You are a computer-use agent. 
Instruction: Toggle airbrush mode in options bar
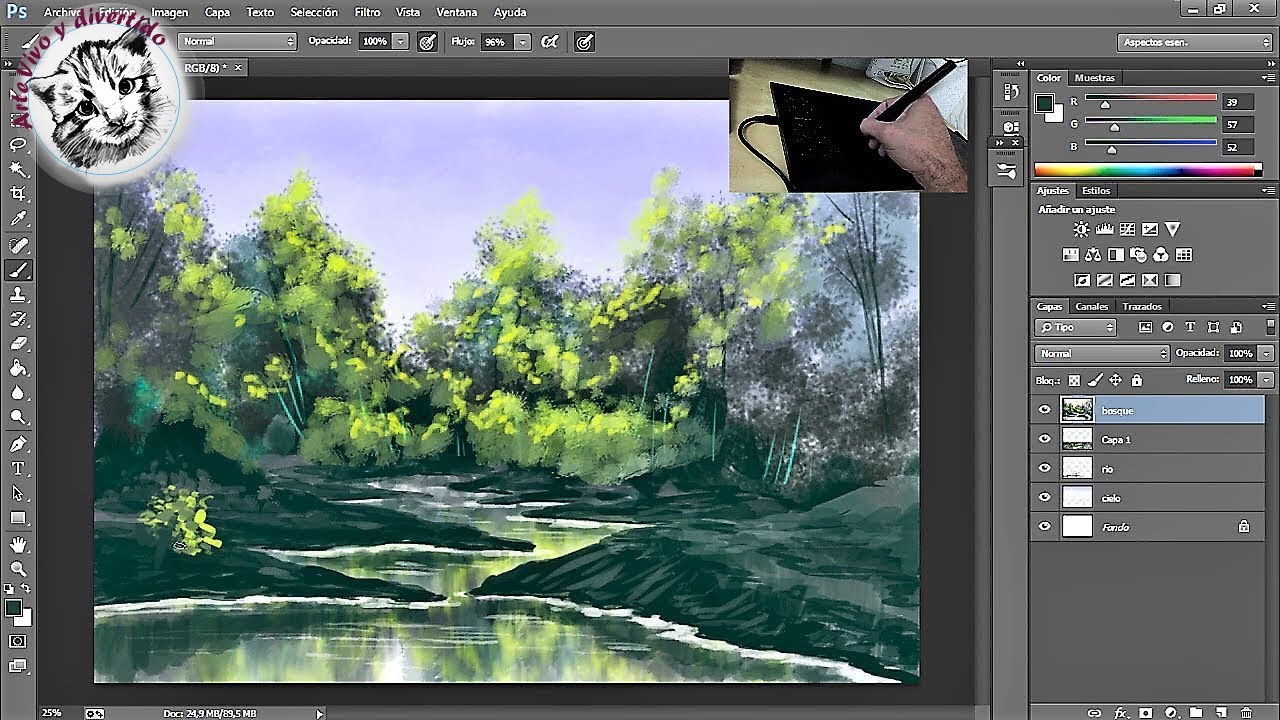point(549,42)
